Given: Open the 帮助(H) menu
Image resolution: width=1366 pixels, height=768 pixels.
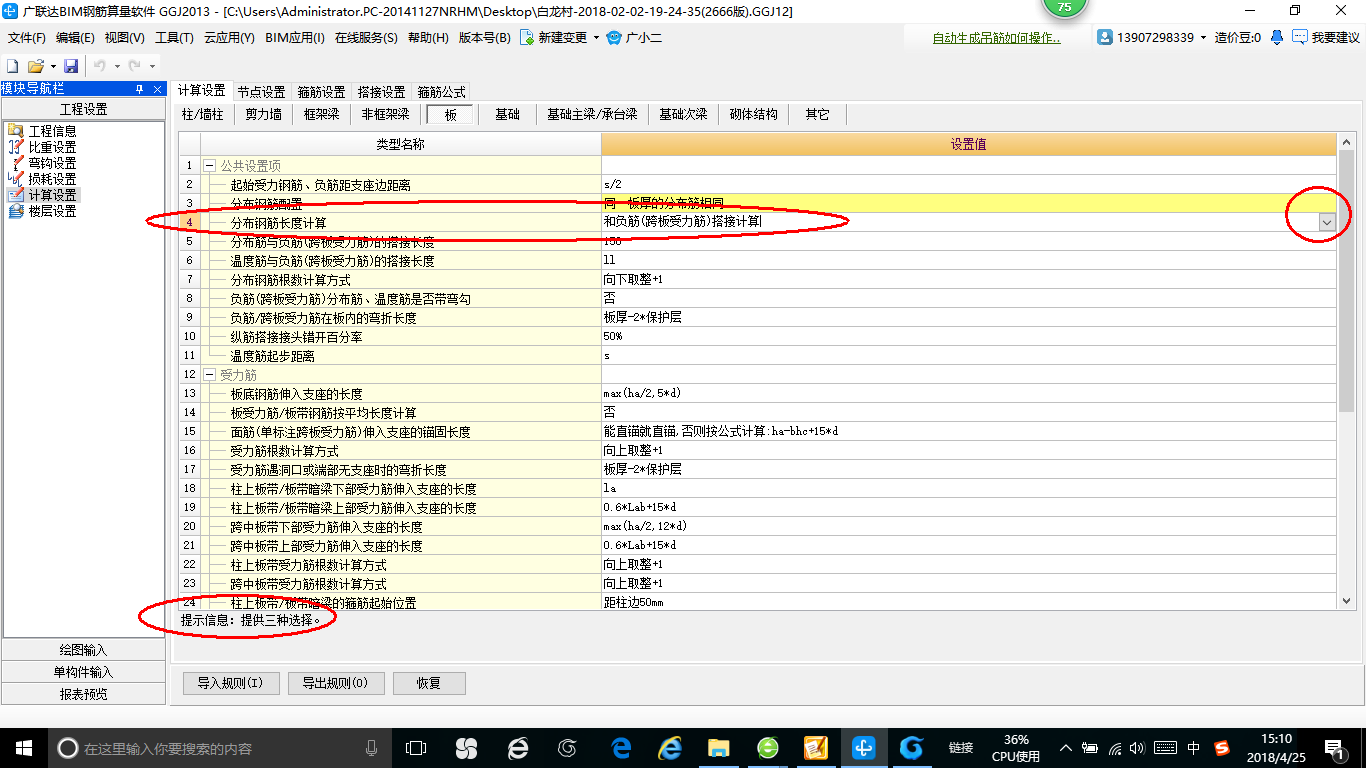Looking at the screenshot, I should (x=428, y=37).
